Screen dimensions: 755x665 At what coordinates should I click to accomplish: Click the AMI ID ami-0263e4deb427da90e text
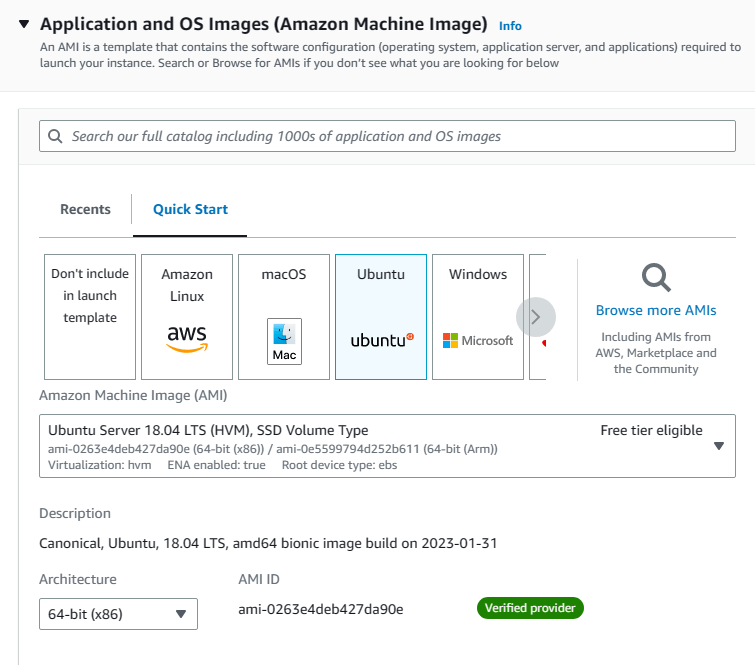pos(320,609)
